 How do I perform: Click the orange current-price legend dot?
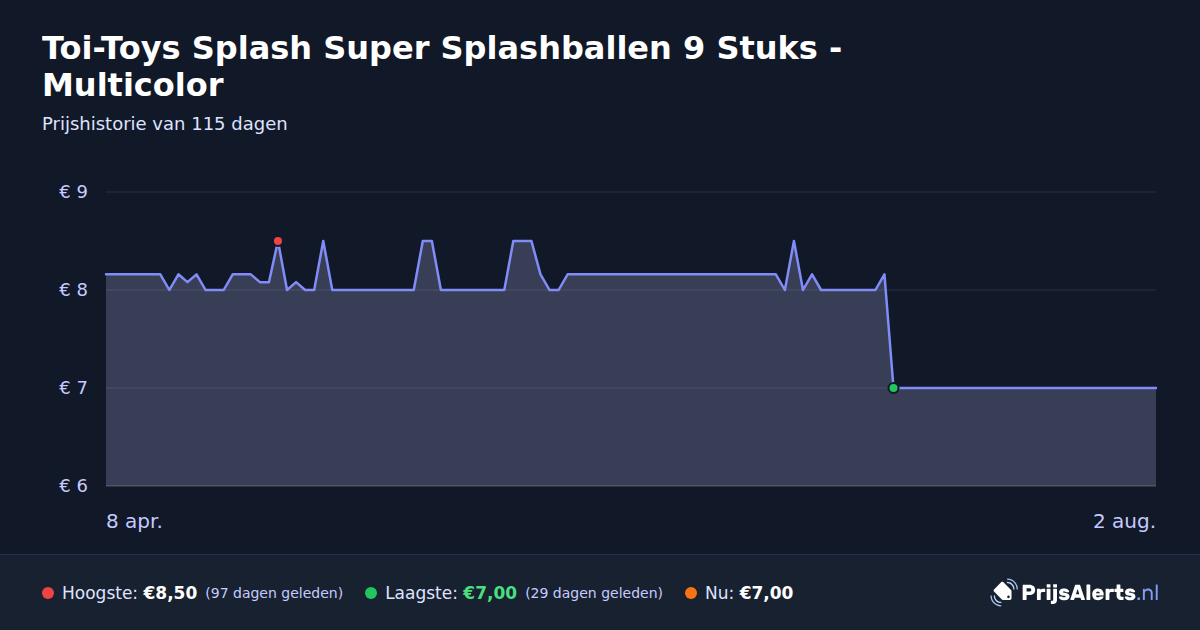[x=691, y=593]
